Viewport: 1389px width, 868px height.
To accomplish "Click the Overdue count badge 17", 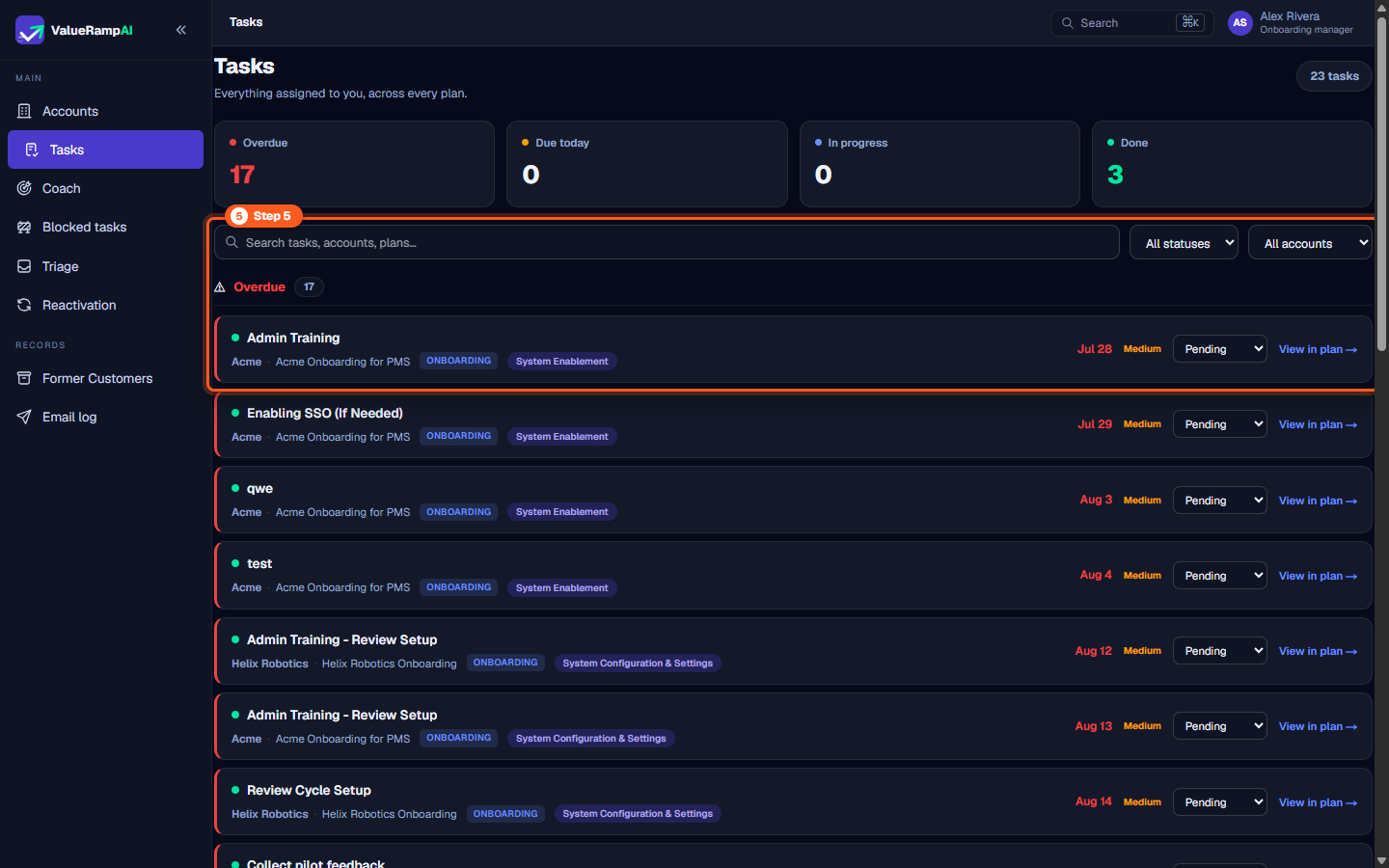I will (309, 286).
